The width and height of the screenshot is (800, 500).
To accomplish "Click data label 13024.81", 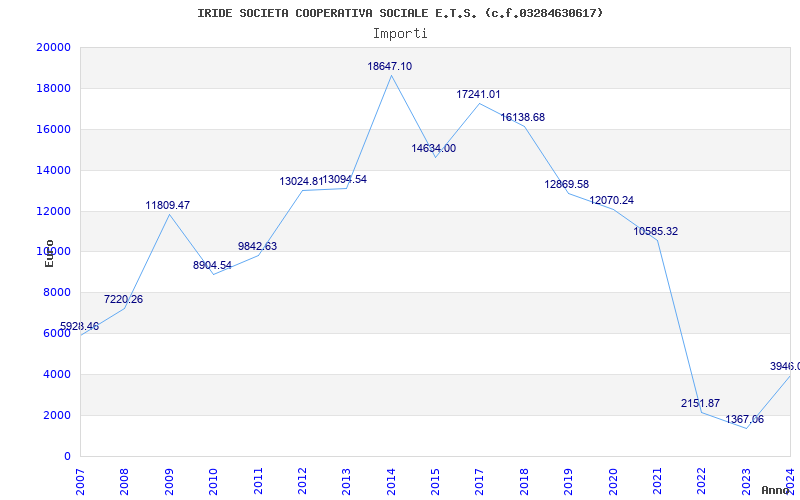I will 301,181.
